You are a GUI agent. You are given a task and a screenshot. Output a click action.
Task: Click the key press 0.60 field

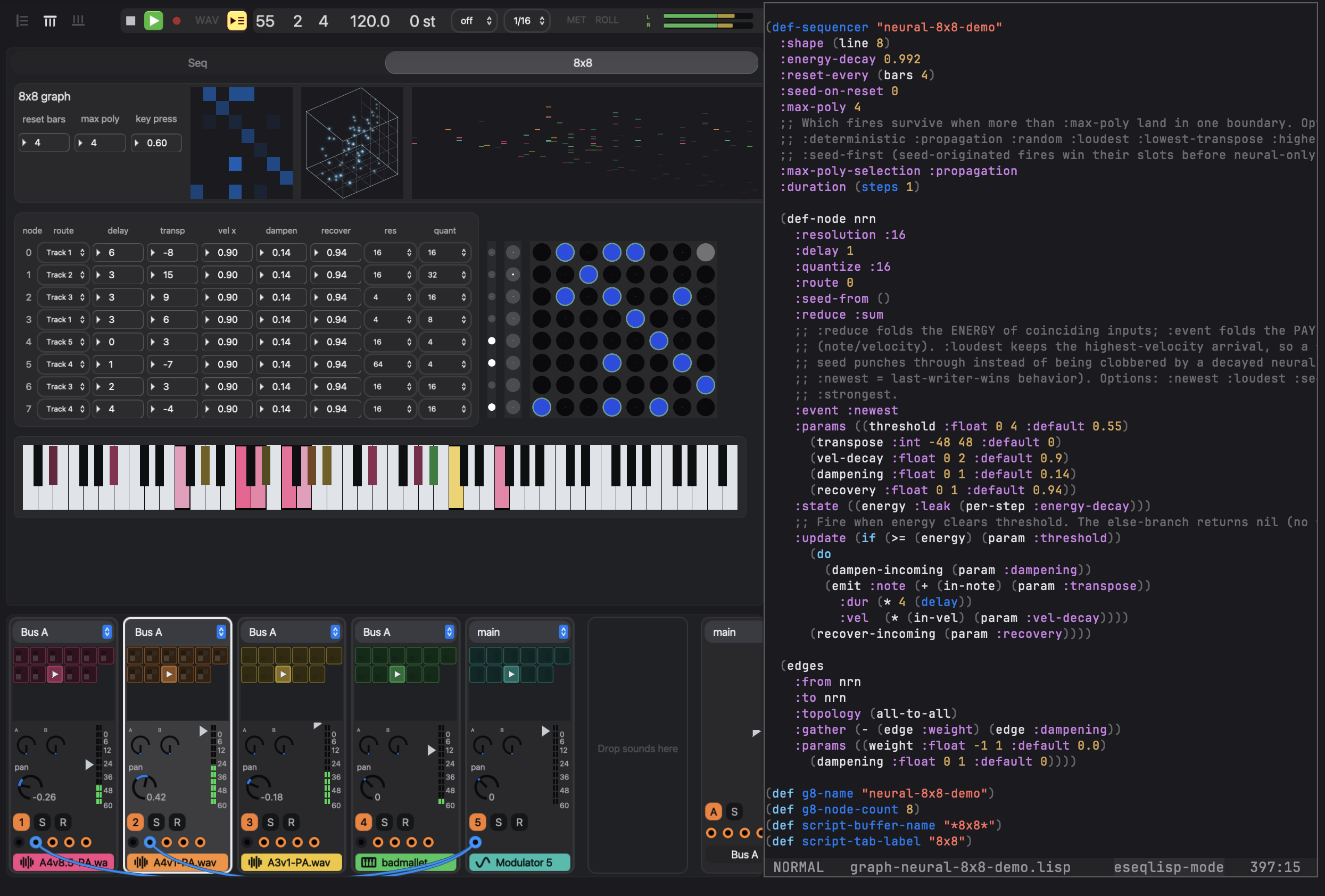(157, 143)
